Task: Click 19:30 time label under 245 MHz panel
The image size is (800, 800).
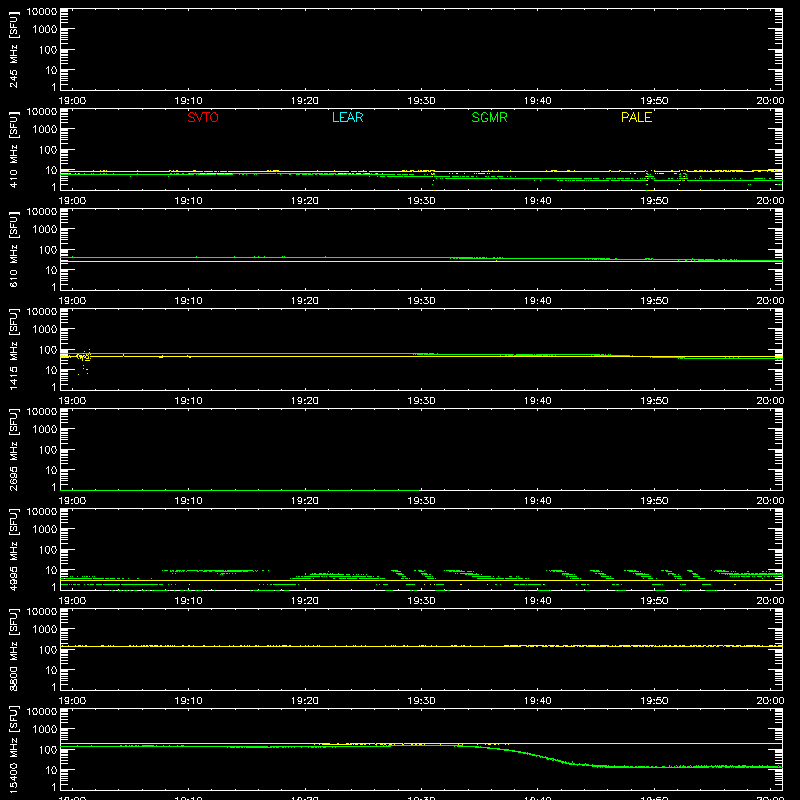Action: click(x=421, y=101)
